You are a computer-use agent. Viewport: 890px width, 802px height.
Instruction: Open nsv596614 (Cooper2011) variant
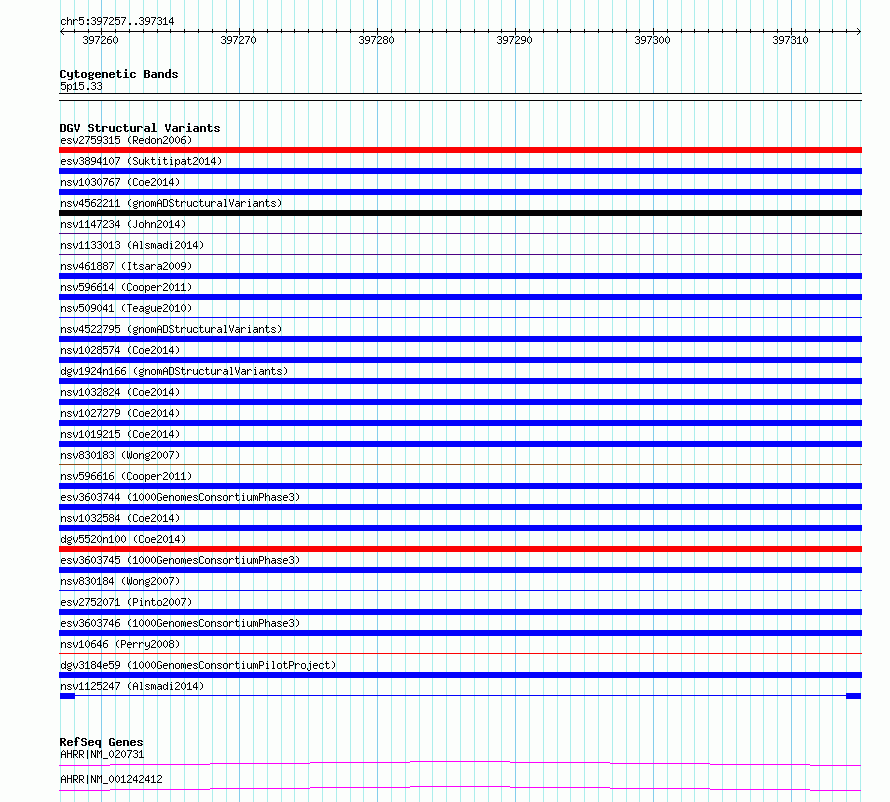pos(126,287)
